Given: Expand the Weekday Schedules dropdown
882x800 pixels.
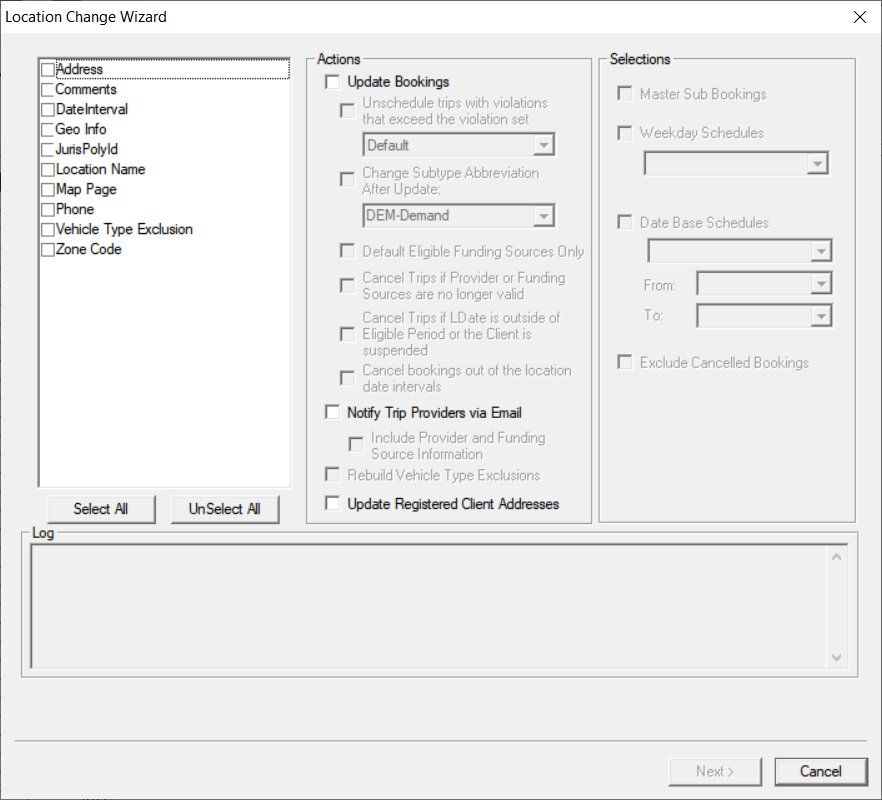Looking at the screenshot, I should pos(817,162).
